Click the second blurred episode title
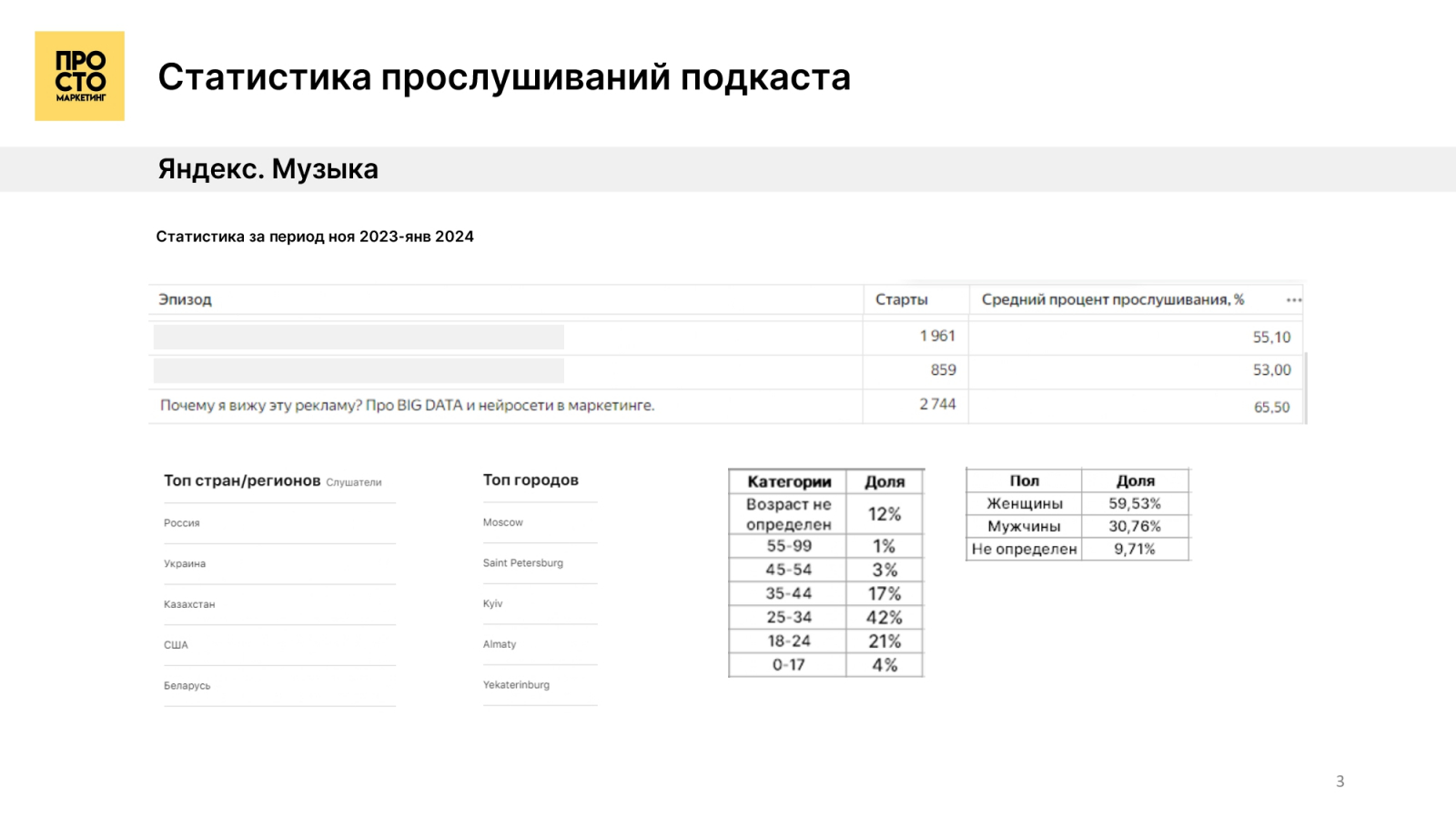The width and height of the screenshot is (1456, 819). pyautogui.click(x=359, y=370)
